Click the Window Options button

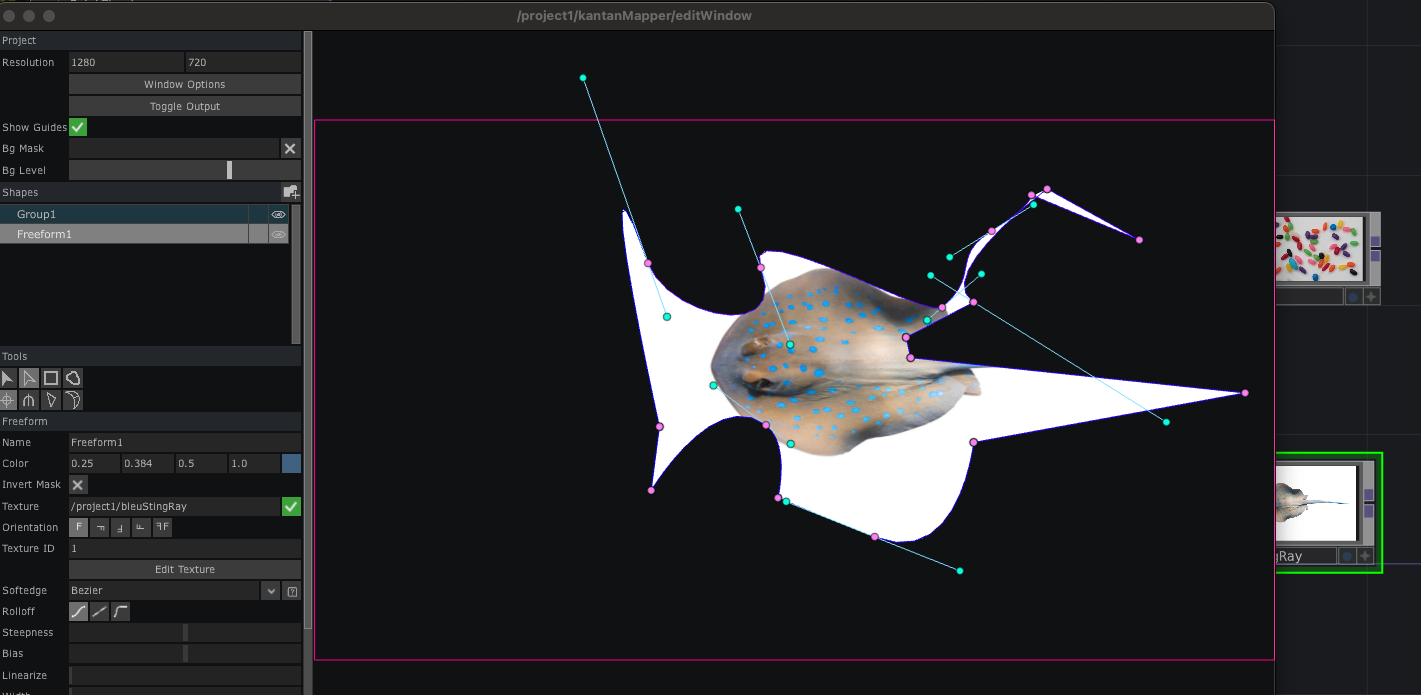coord(185,84)
